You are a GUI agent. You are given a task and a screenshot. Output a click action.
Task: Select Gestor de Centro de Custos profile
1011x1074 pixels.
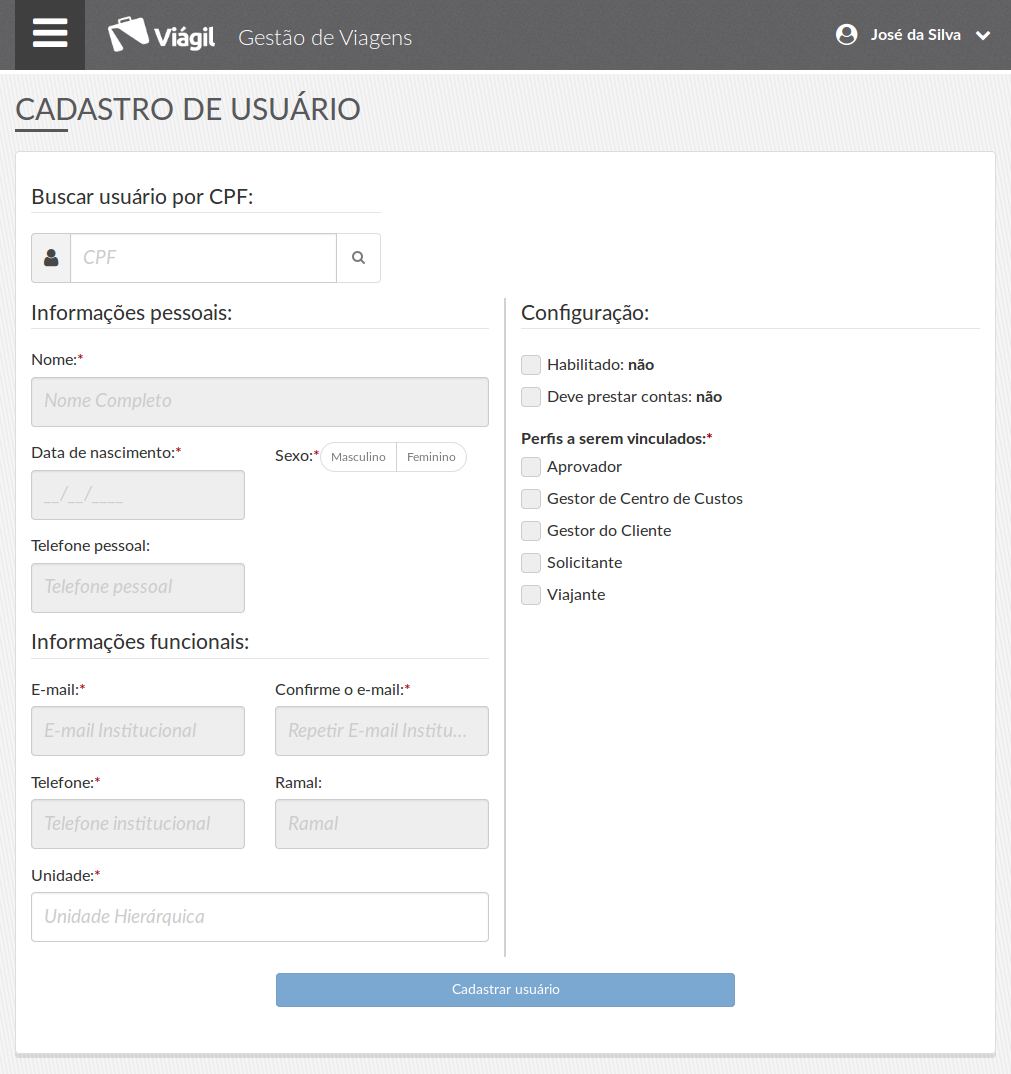[531, 499]
